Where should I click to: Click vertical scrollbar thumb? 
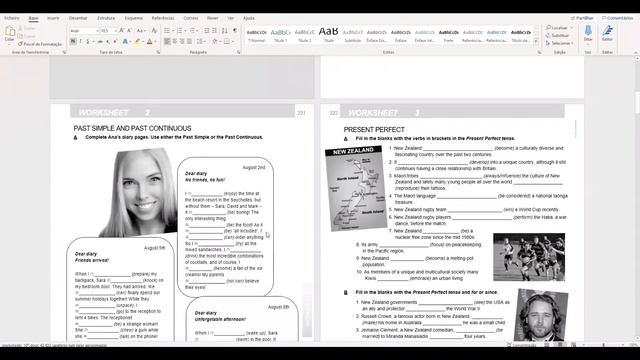tap(637, 102)
